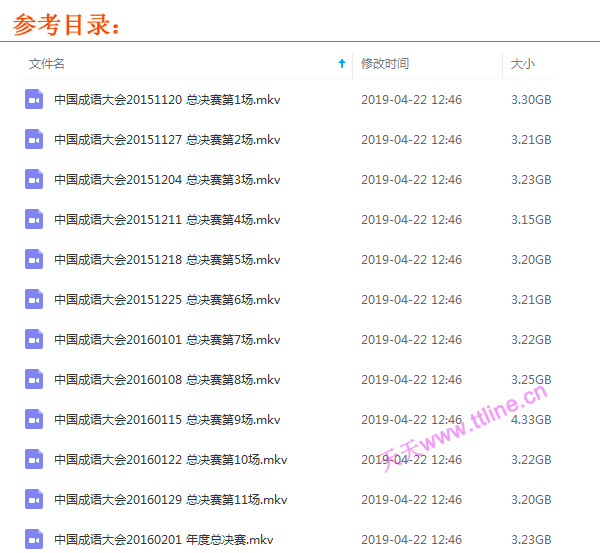The image size is (600, 553).
Task: Select file 中国成语大会20160108 总决赛第8场.mkv
Action: [167, 380]
